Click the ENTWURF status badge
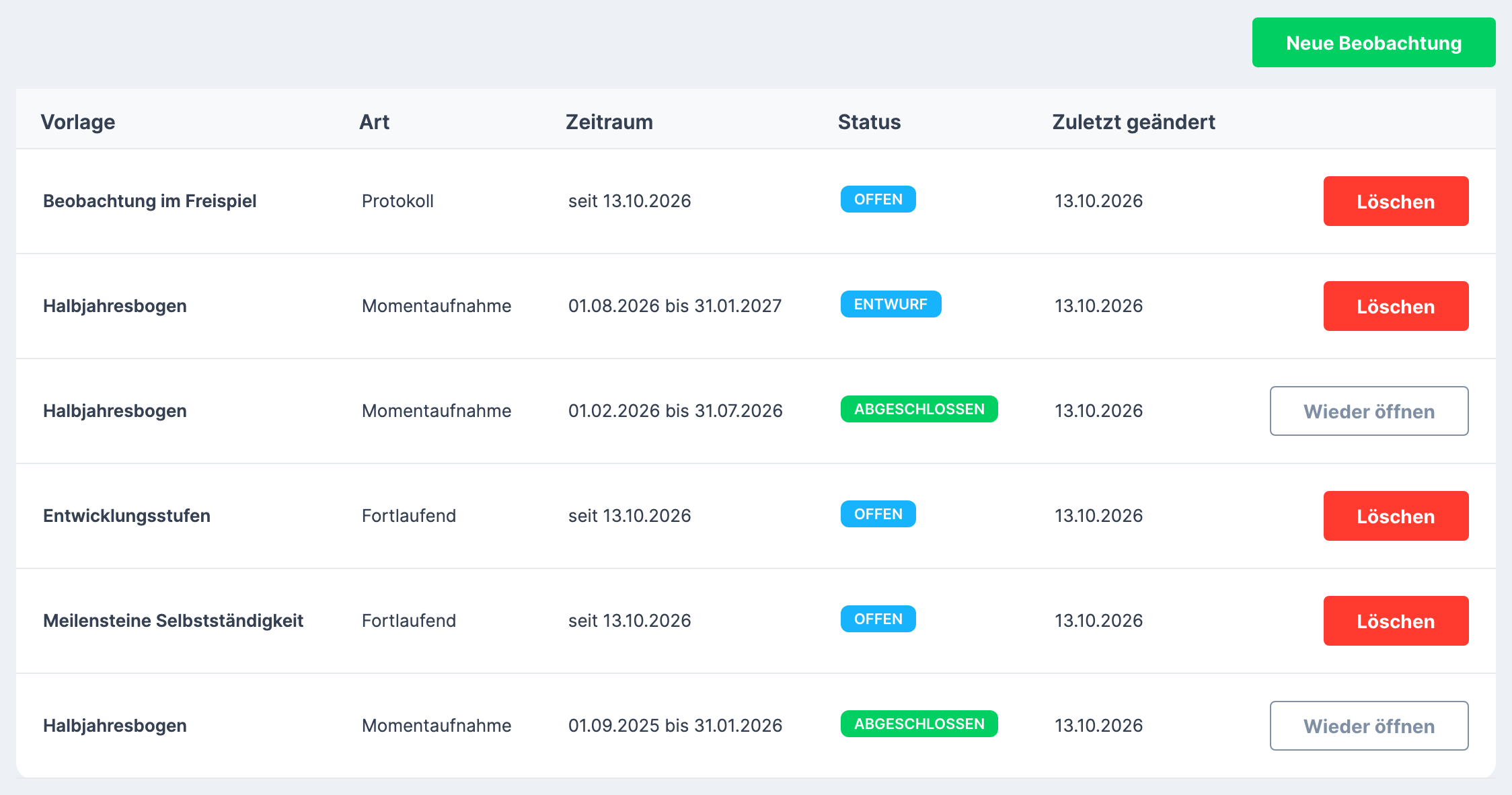The image size is (1512, 795). [x=891, y=304]
